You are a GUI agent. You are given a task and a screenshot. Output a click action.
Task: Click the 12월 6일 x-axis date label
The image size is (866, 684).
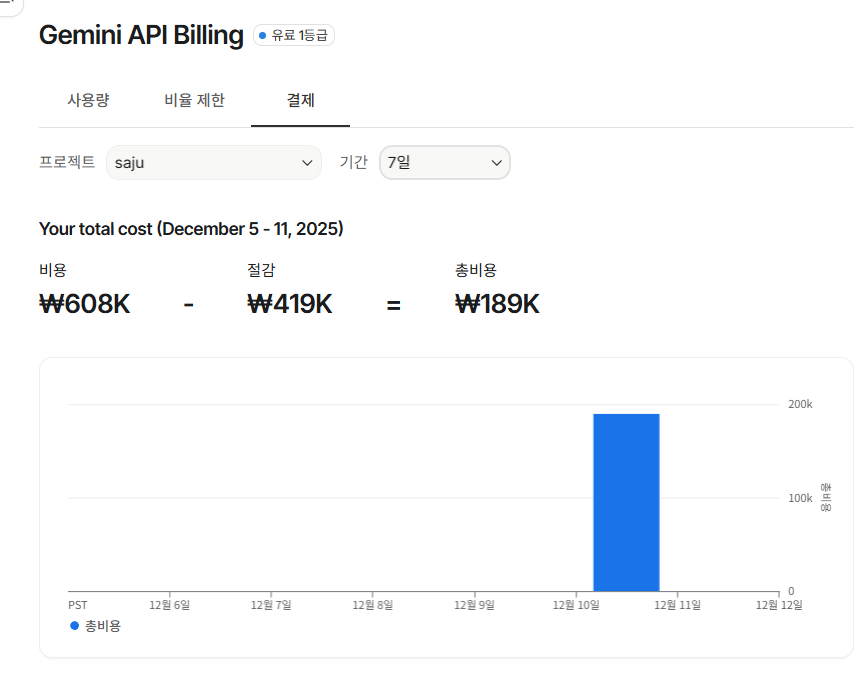coord(169,605)
